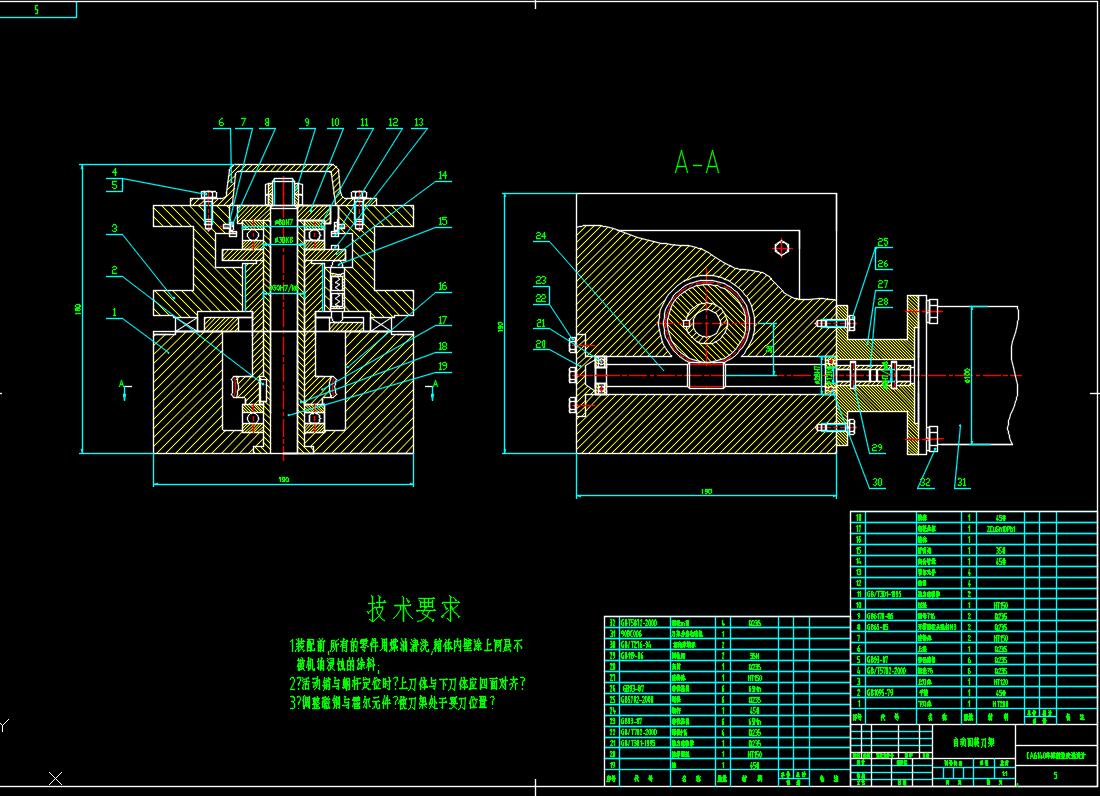This screenshot has width=1100, height=796.
Task: Select part balloon number 23
Action: (541, 280)
